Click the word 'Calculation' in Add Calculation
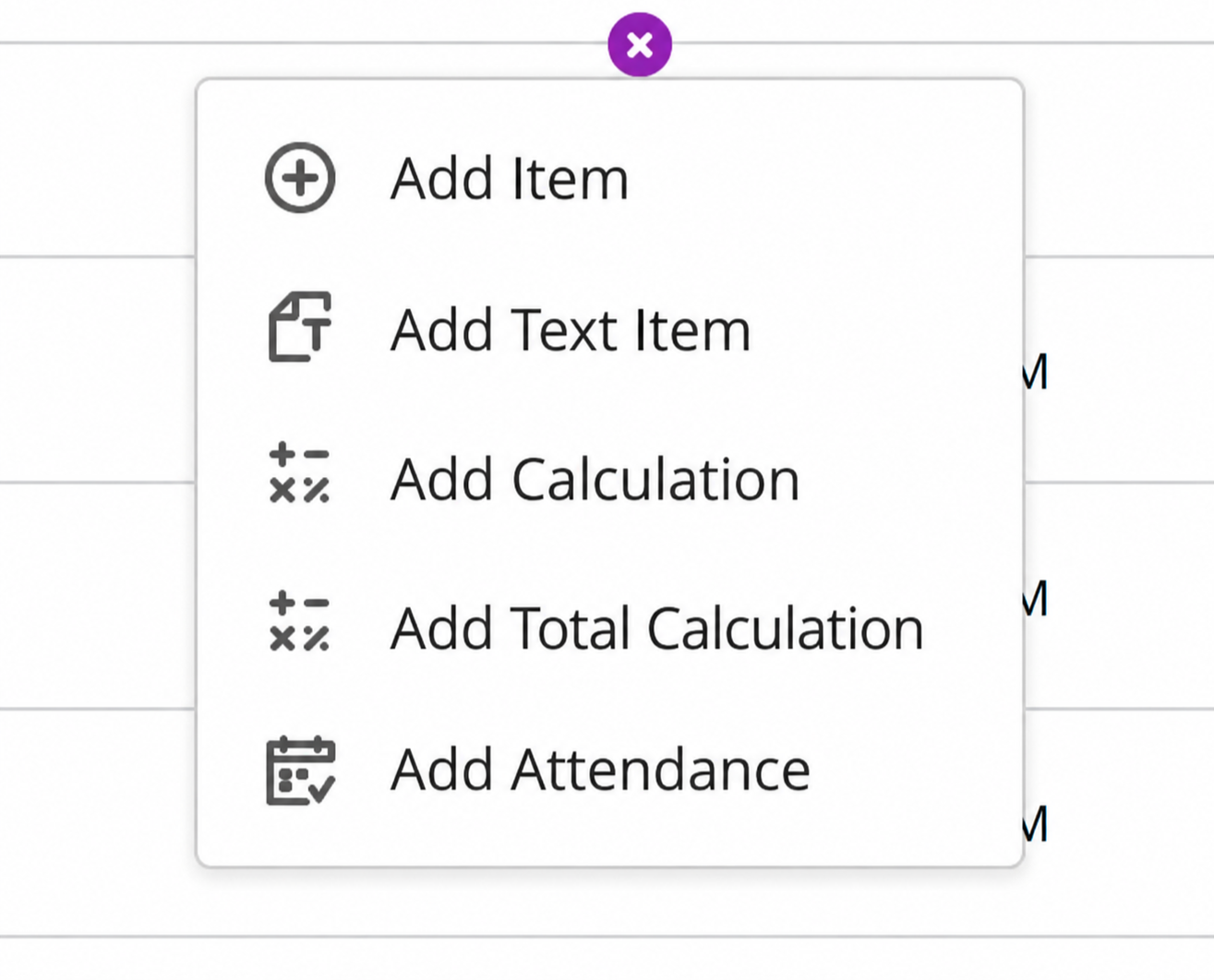 pyautogui.click(x=655, y=480)
